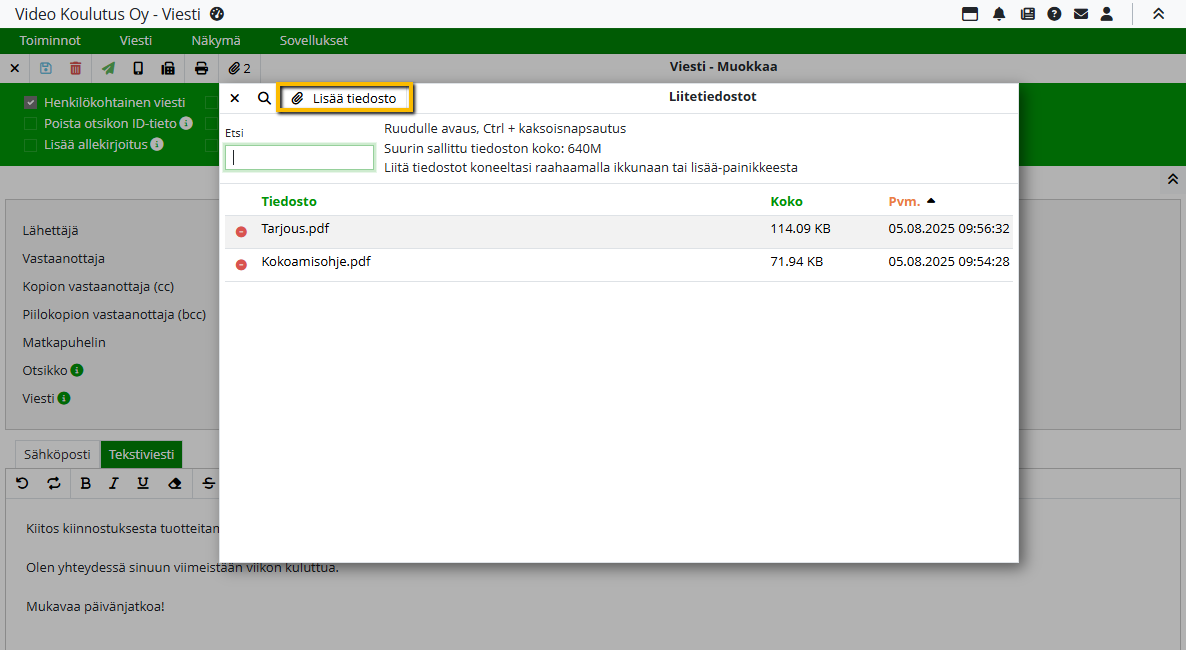Click the Etsi search input field
Image resolution: width=1186 pixels, height=650 pixels.
point(299,158)
